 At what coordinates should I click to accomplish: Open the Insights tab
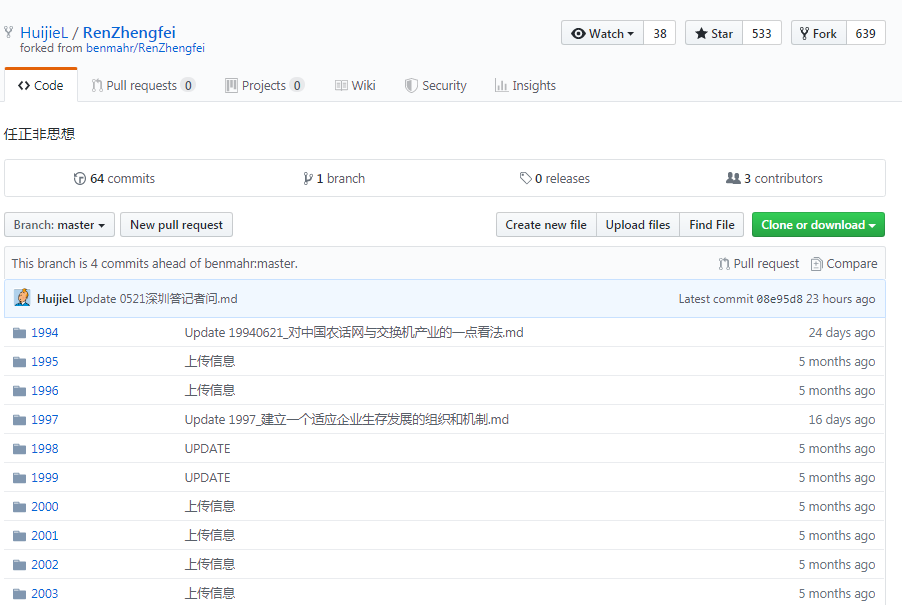point(525,86)
